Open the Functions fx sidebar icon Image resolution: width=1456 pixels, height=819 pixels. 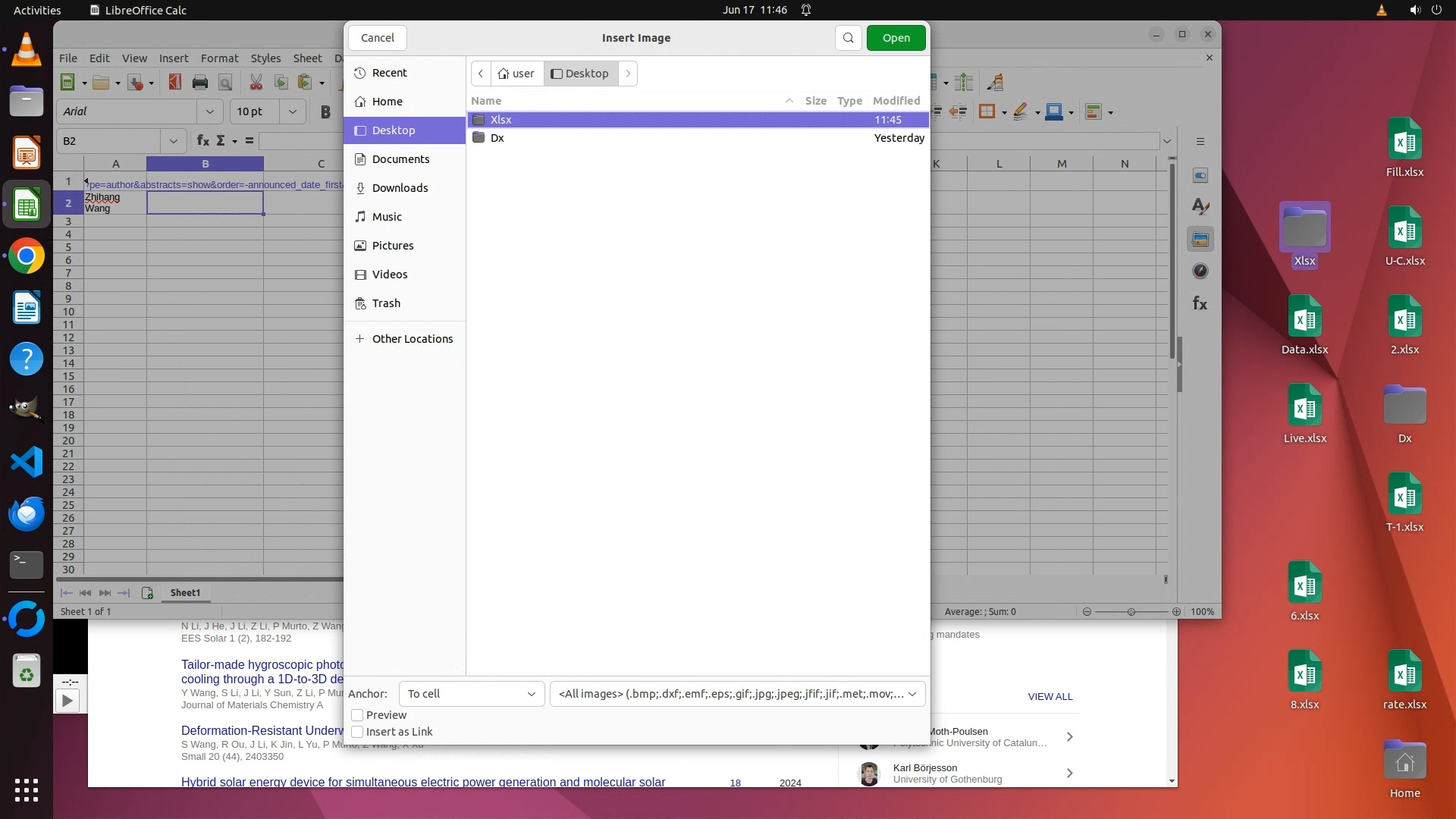pyautogui.click(x=1200, y=304)
